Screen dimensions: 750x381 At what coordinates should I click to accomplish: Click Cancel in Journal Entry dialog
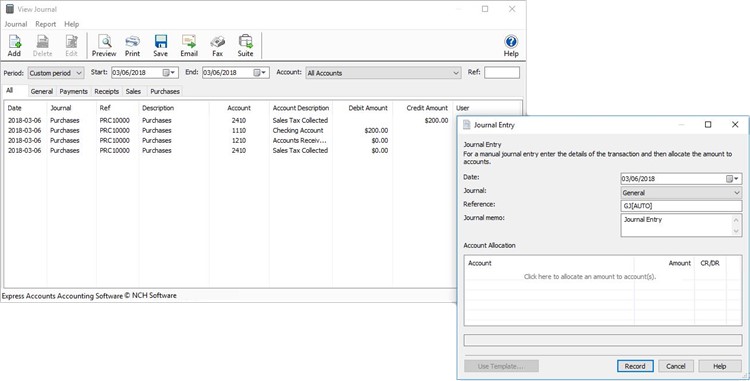(676, 366)
